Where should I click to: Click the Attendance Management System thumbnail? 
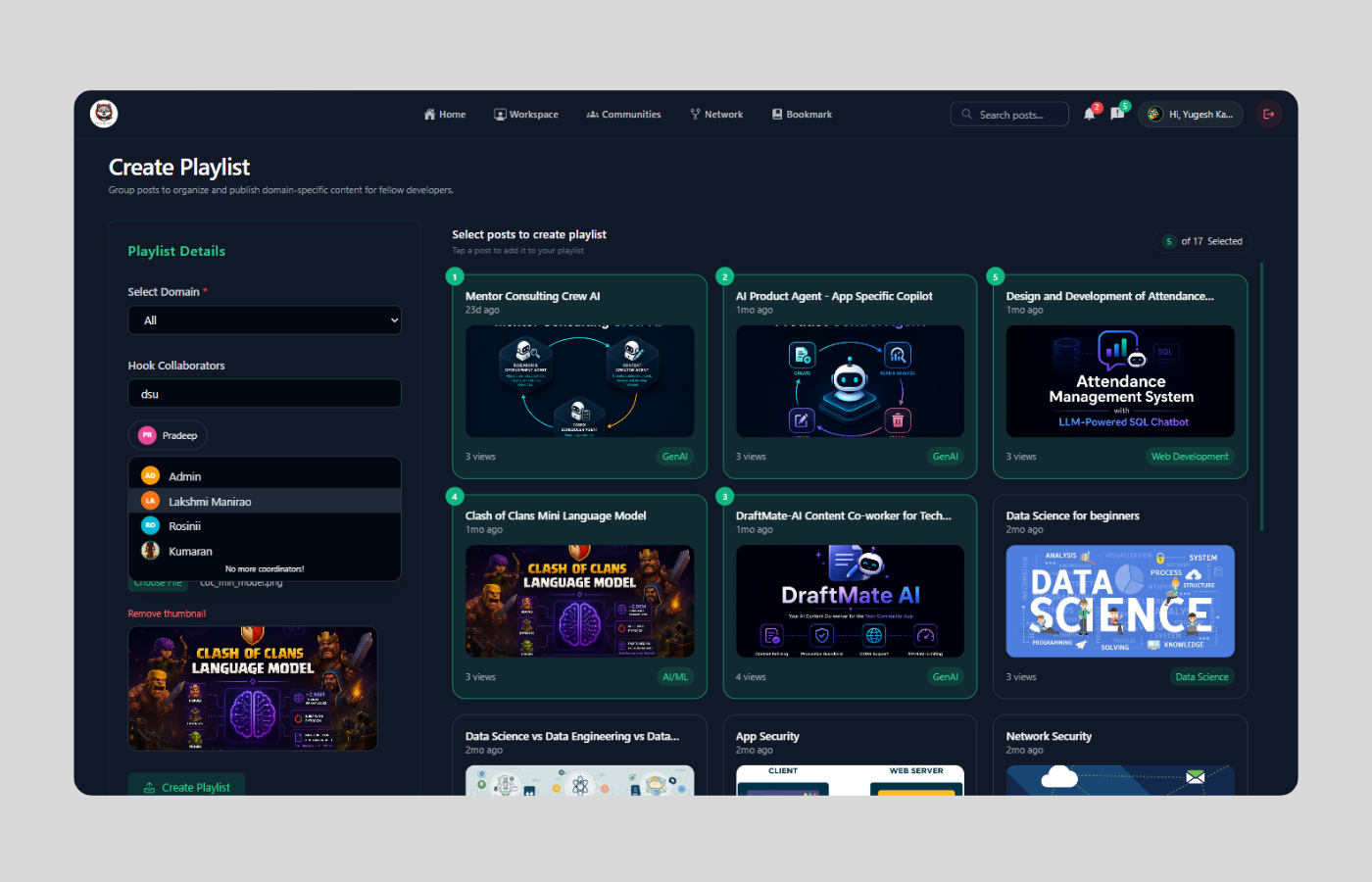tap(1120, 381)
